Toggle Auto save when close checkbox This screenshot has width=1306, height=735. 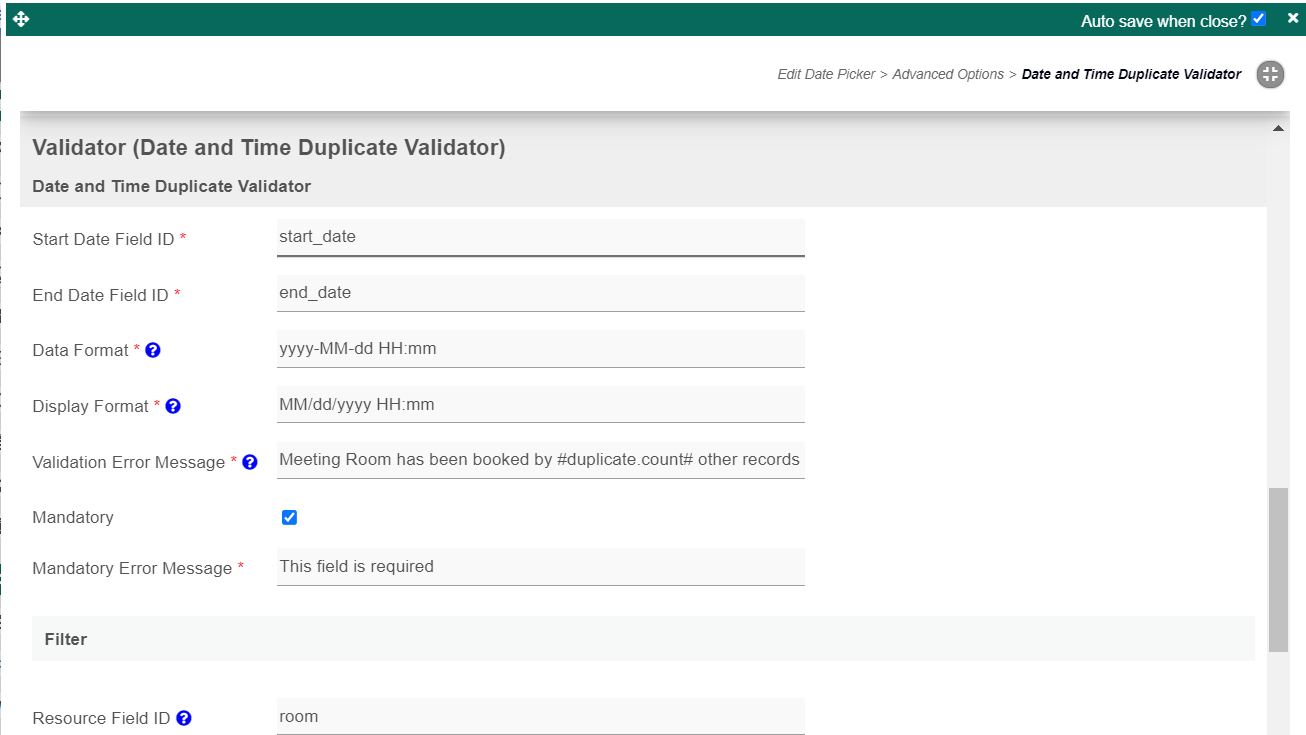point(1259,19)
